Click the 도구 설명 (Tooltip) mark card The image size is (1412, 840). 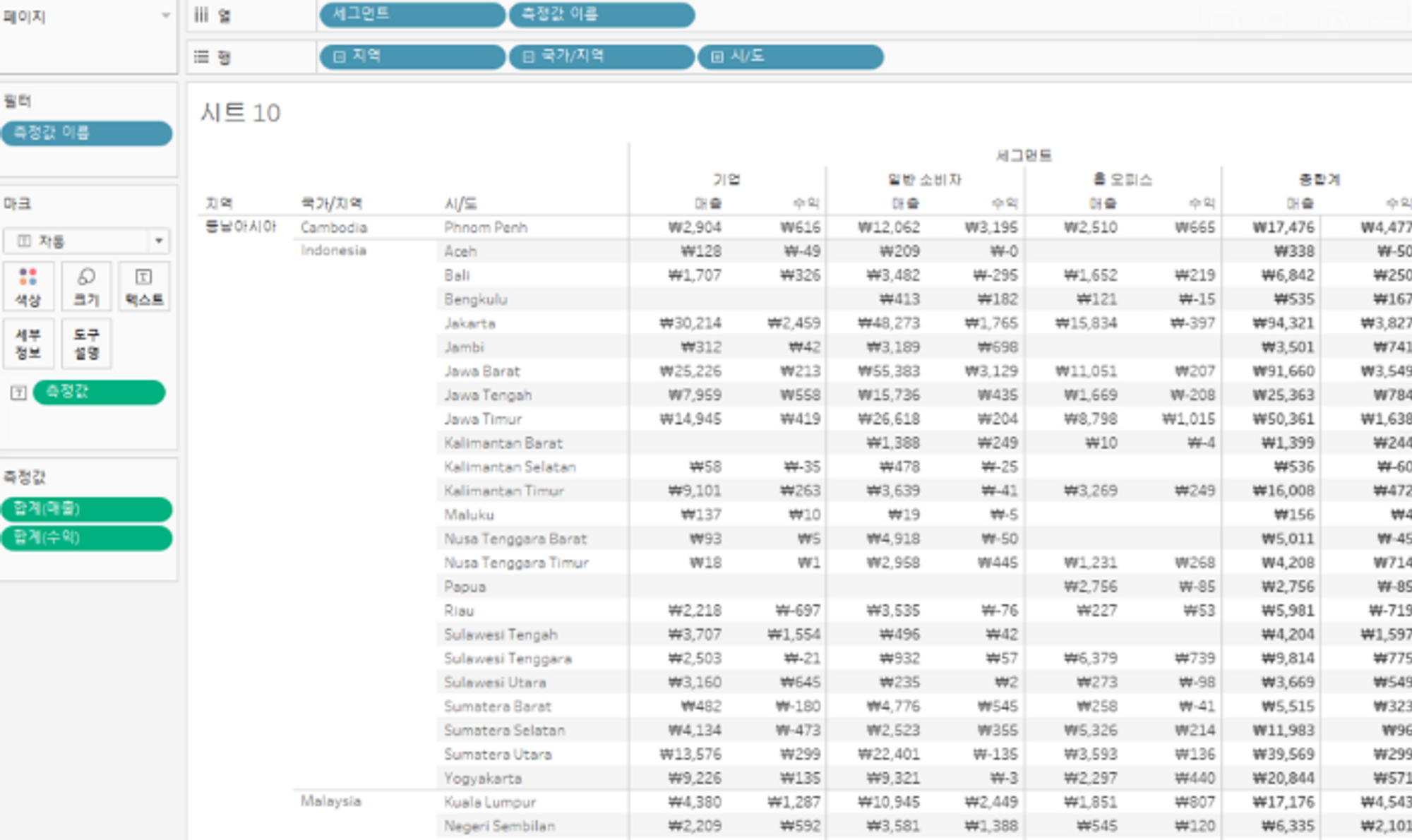[86, 343]
